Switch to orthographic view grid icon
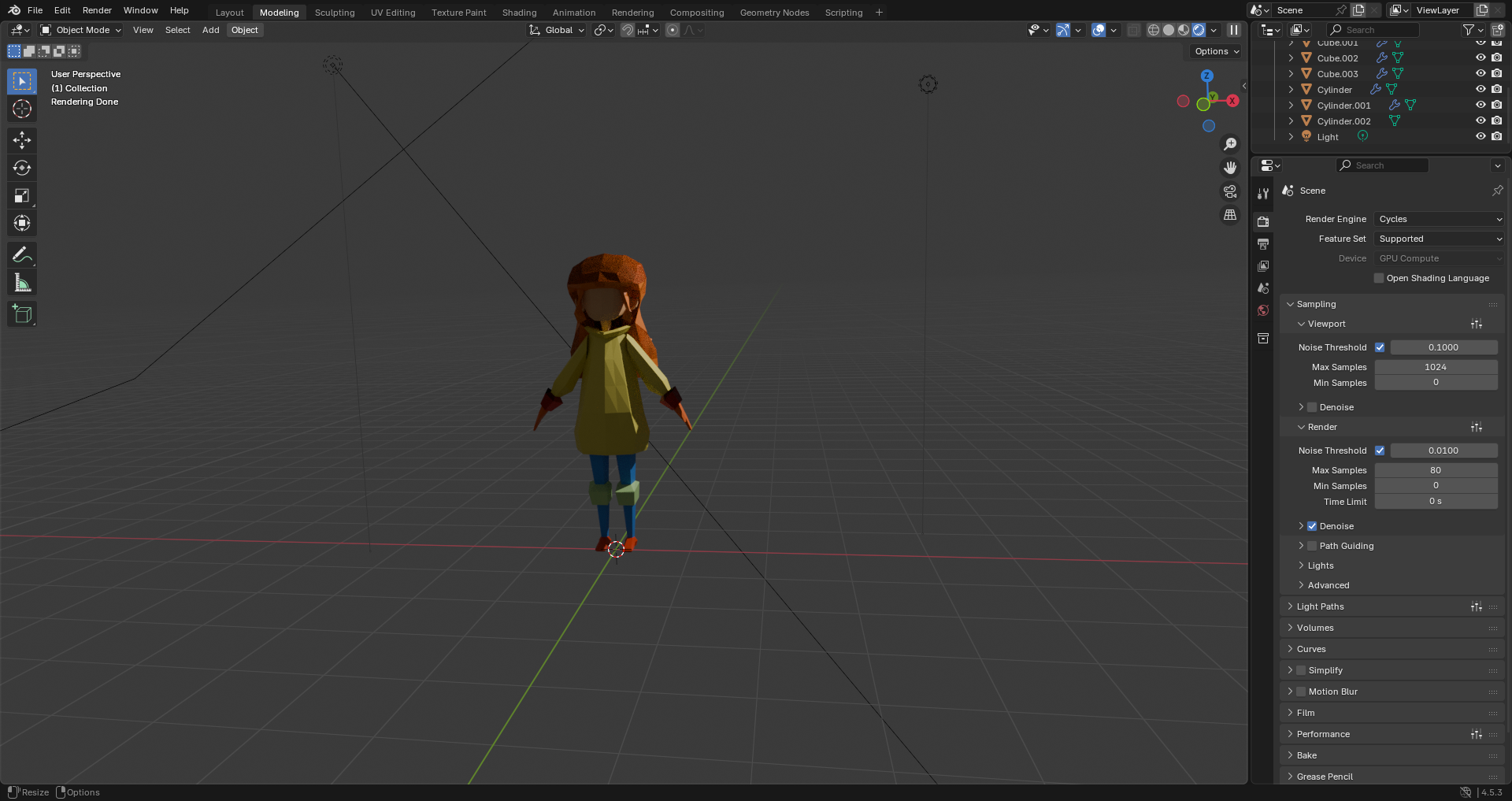The image size is (1512, 801). point(1230,215)
